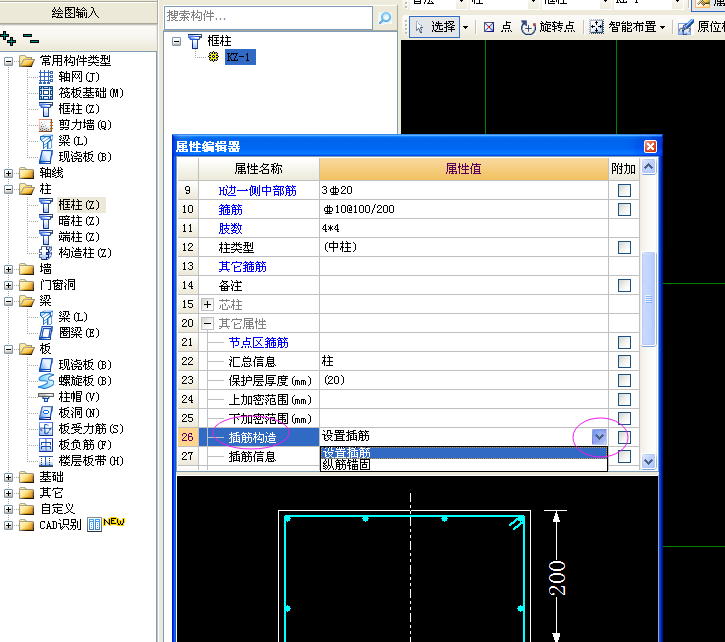Choose 螺旋板(B) under 板
The width and height of the screenshot is (725, 642).
tap(84, 381)
